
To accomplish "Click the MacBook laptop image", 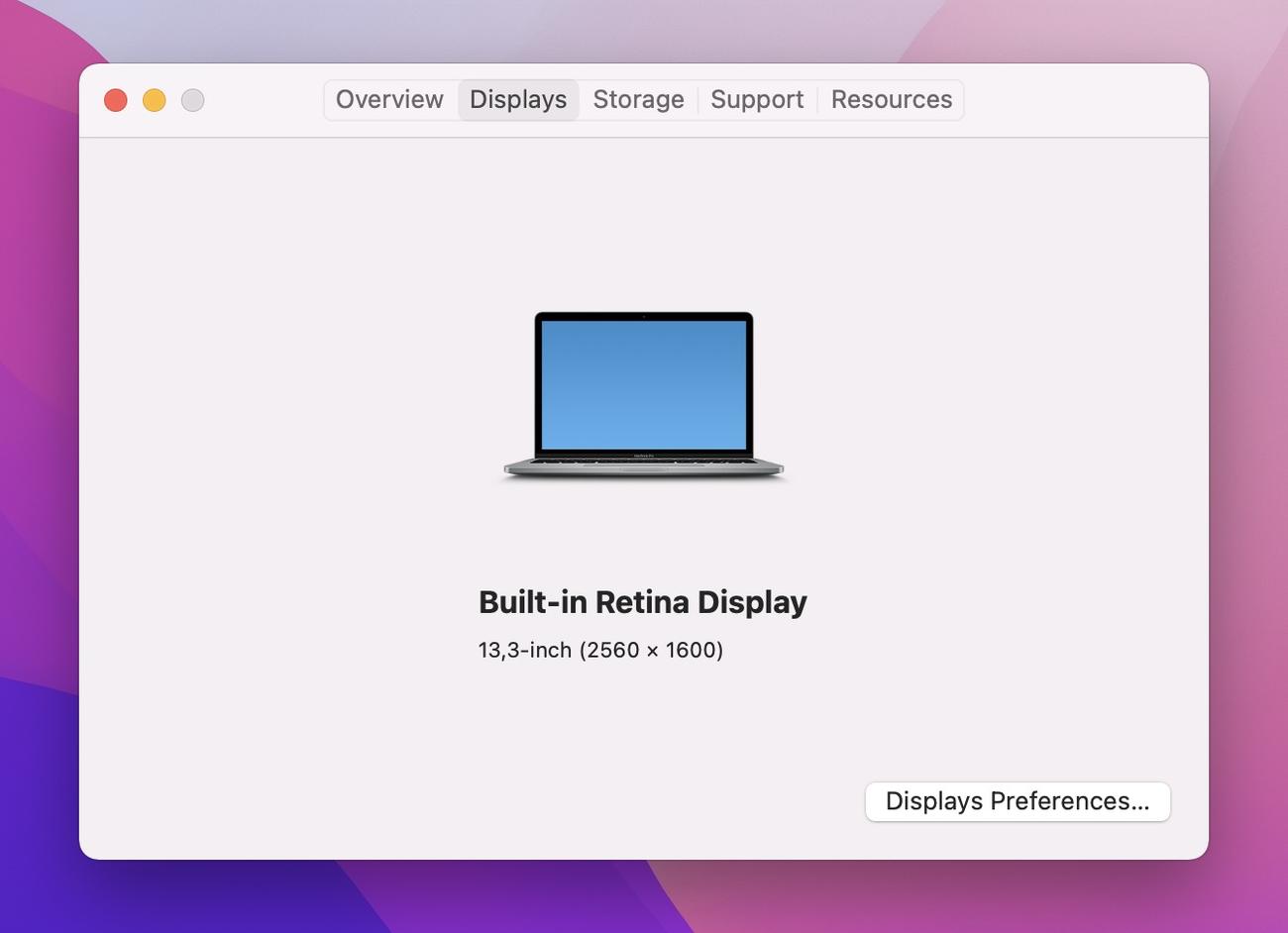I will [644, 396].
